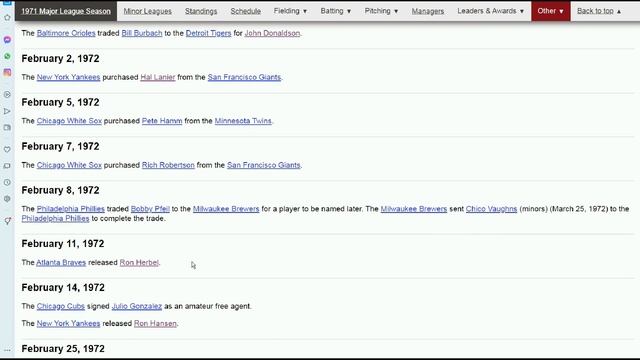Open Milwaukee Brewers link after 'to the'
The height and width of the screenshot is (360, 640).
[x=226, y=209]
